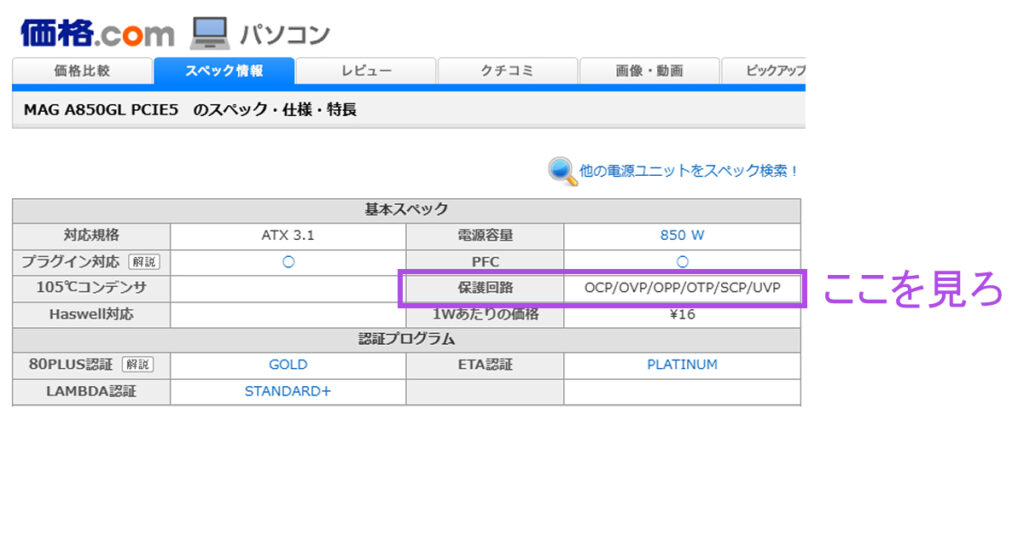Click the パソコン category text
The width and height of the screenshot is (1024, 538).
click(285, 35)
